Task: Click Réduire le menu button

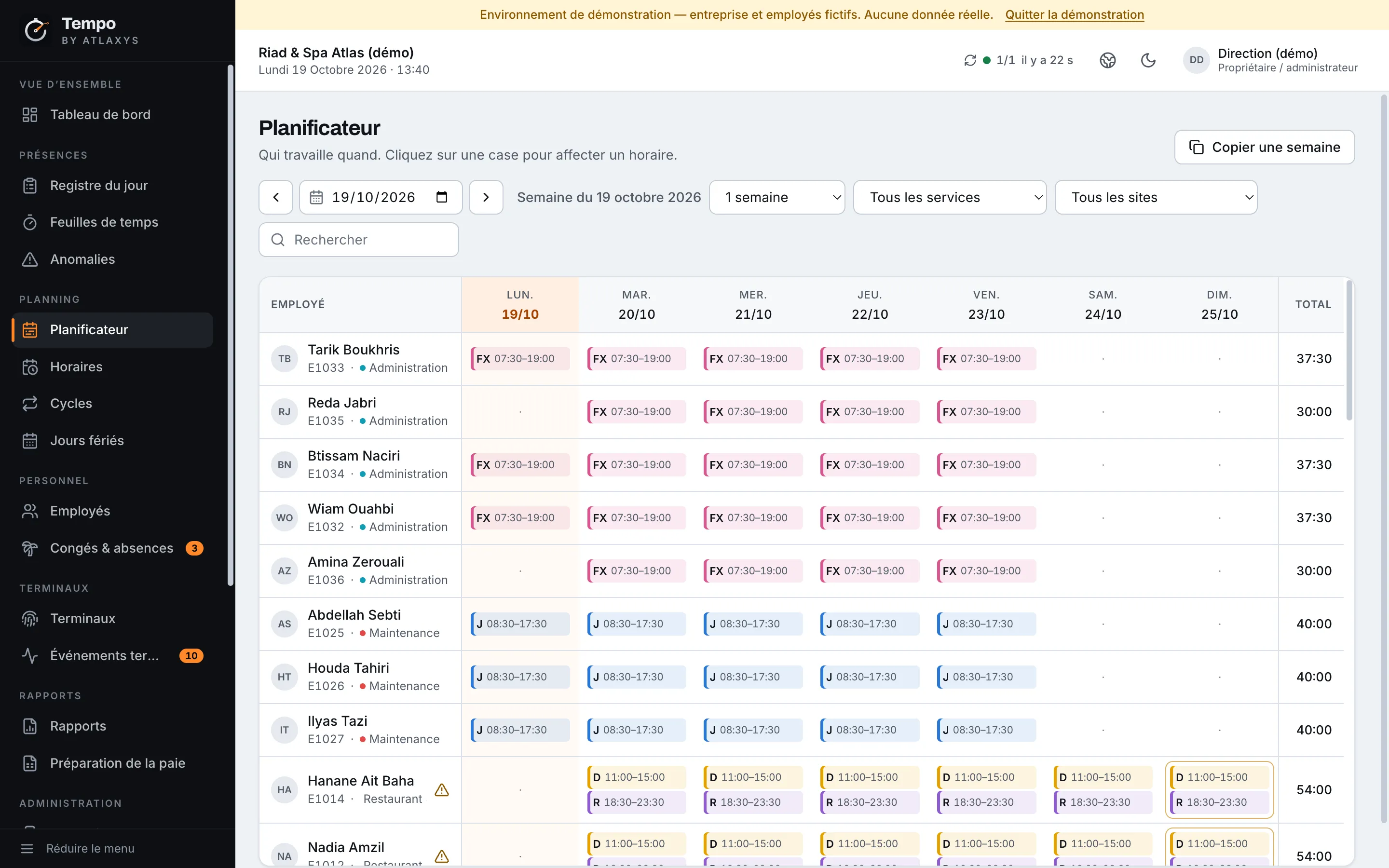Action: [x=78, y=849]
